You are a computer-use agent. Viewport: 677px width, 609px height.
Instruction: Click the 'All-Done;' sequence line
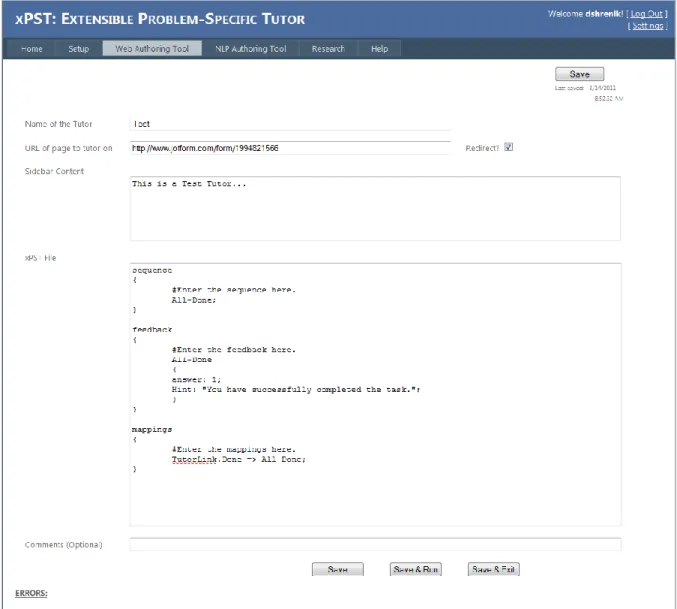point(194,300)
